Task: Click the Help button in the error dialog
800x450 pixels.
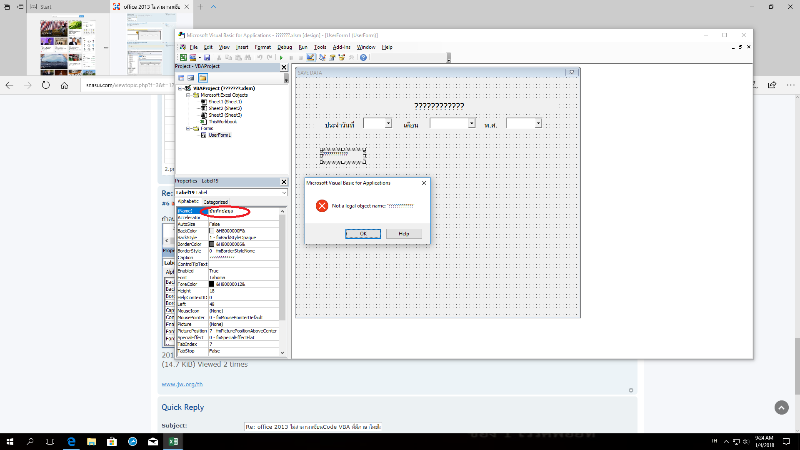Action: coord(403,233)
